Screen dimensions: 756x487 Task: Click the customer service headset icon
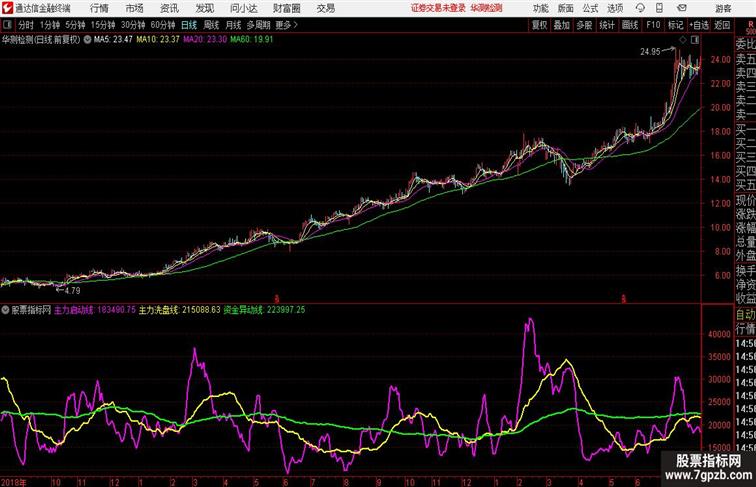pos(640,8)
